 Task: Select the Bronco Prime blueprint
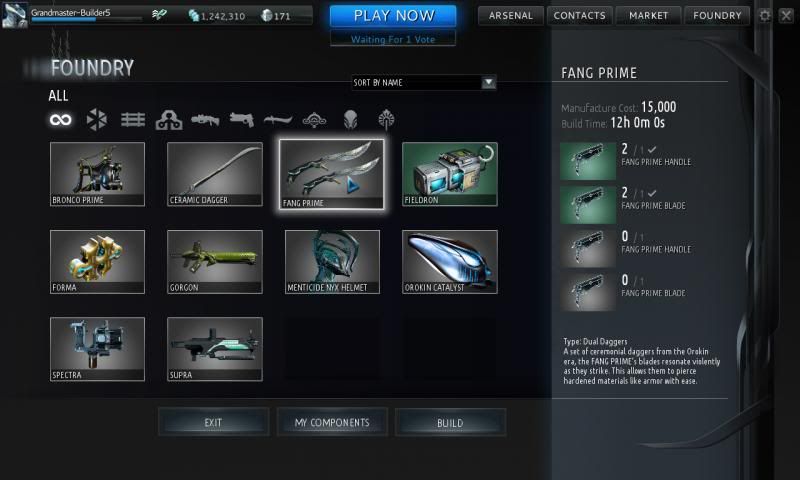[x=97, y=174]
